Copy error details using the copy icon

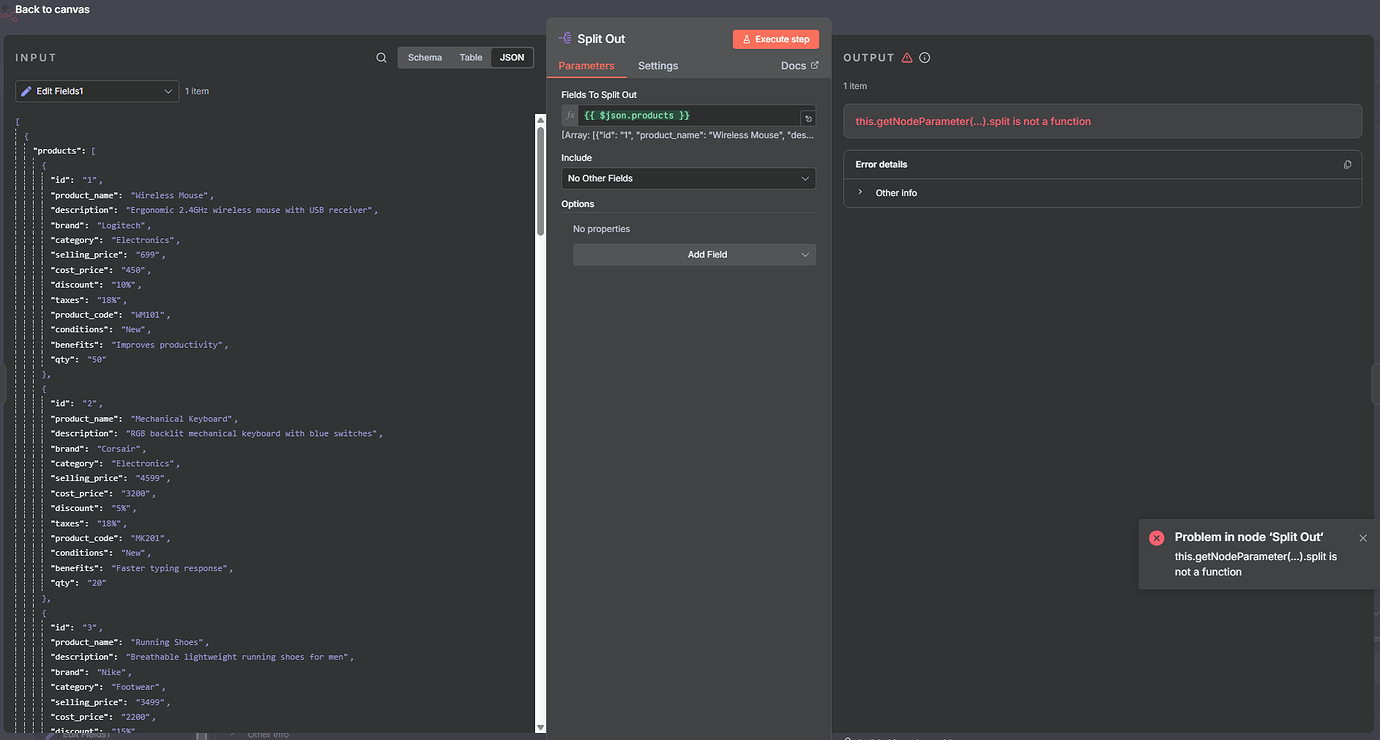click(1347, 164)
